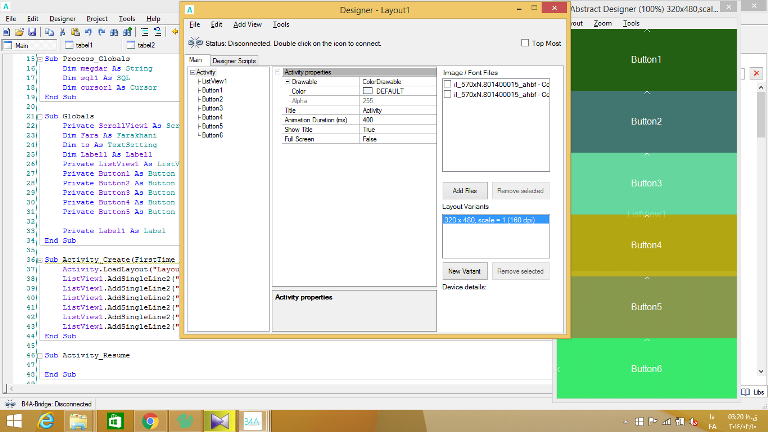
Task: Click the Undo arrow icon
Action: click(88, 32)
